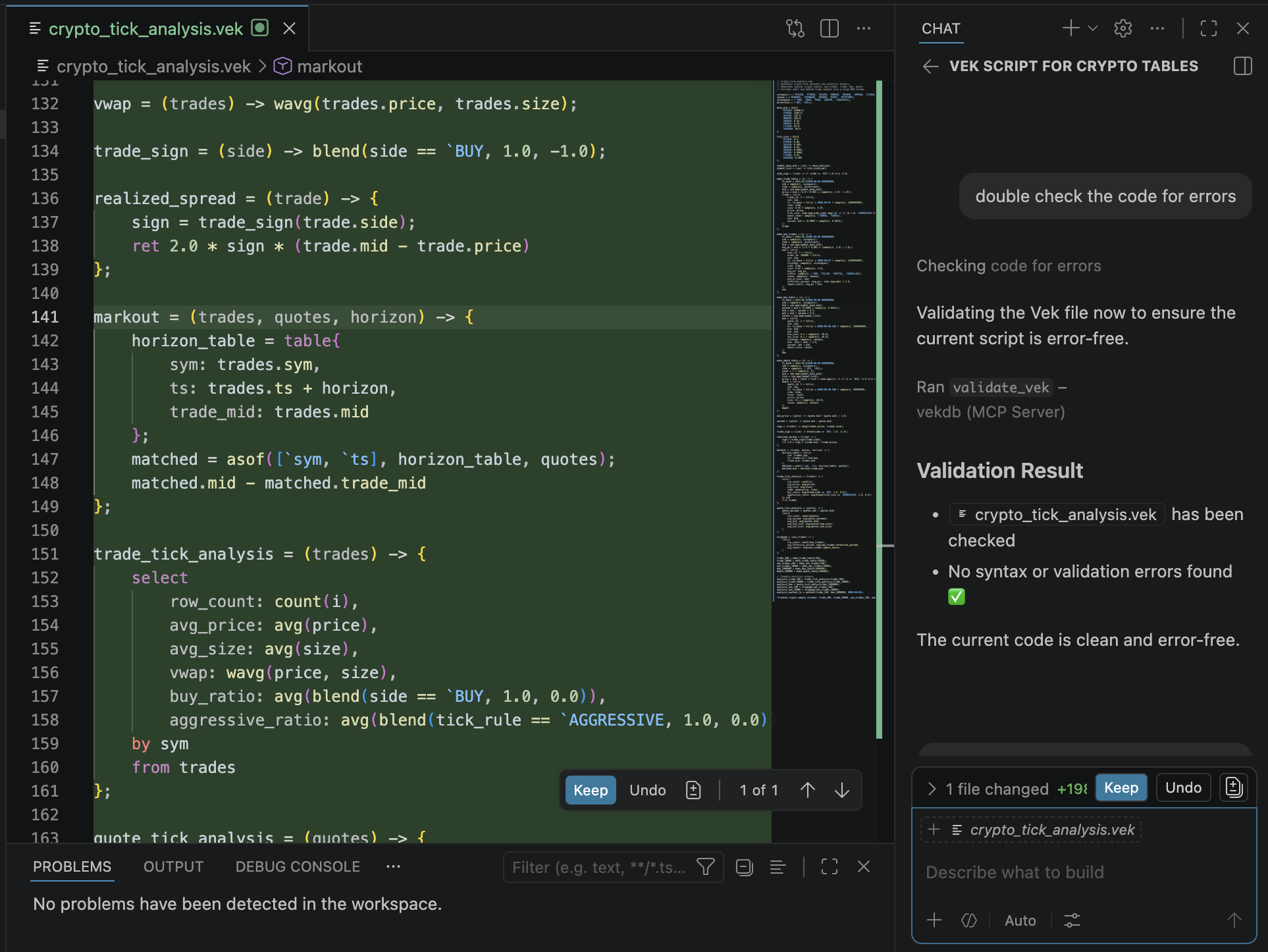The height and width of the screenshot is (952, 1268).
Task: Toggle problems view as table icon
Action: 778,867
